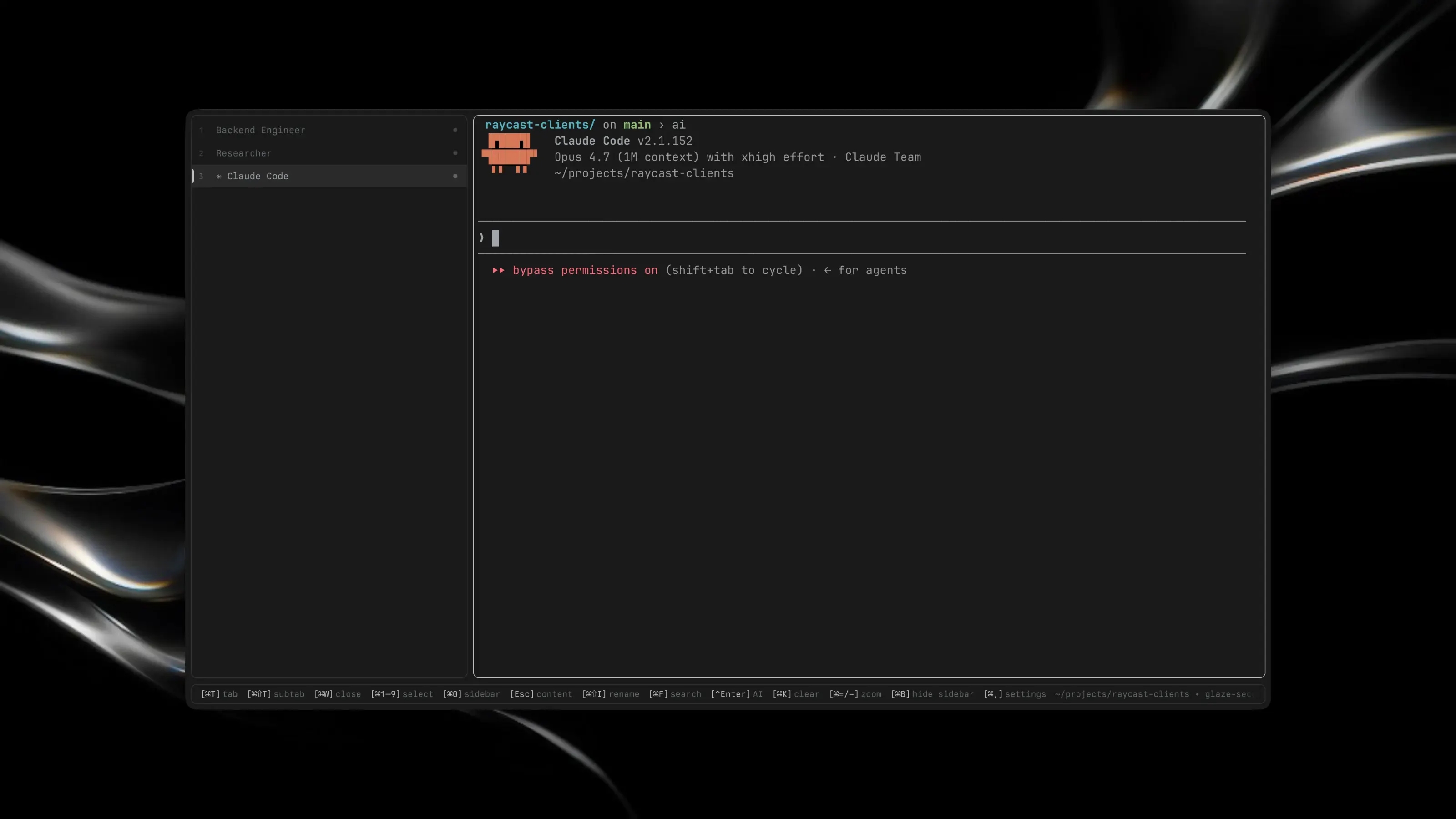Click the 'main' branch name in prompt

click(x=637, y=125)
